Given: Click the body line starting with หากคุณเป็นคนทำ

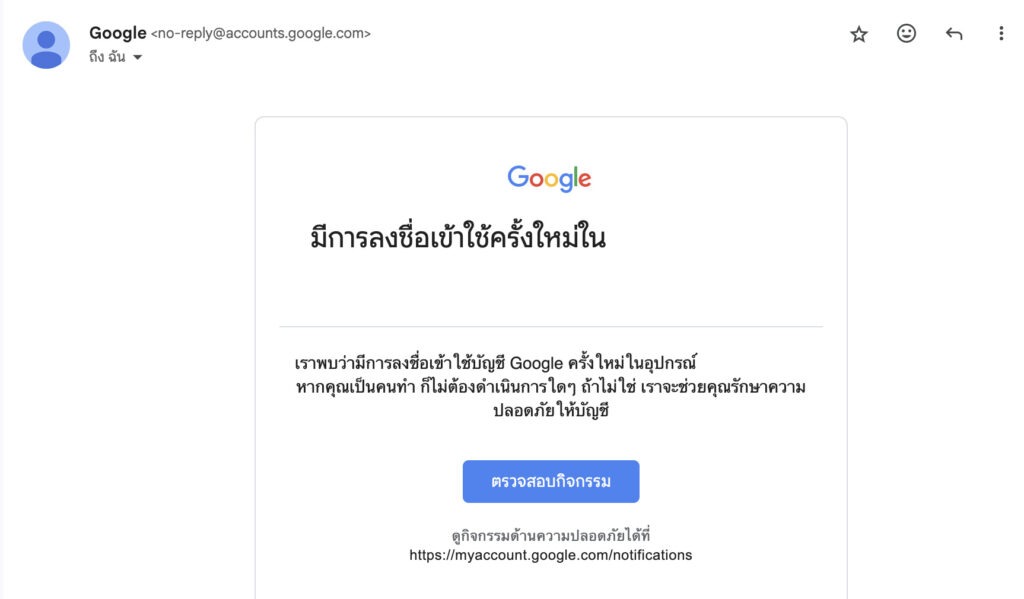Looking at the screenshot, I should [550, 386].
